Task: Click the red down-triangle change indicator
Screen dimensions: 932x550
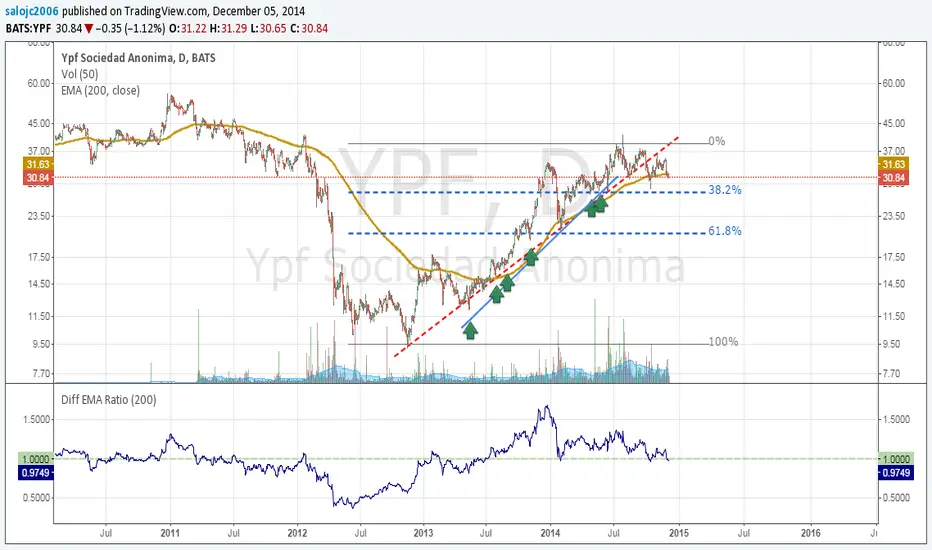Action: point(89,29)
